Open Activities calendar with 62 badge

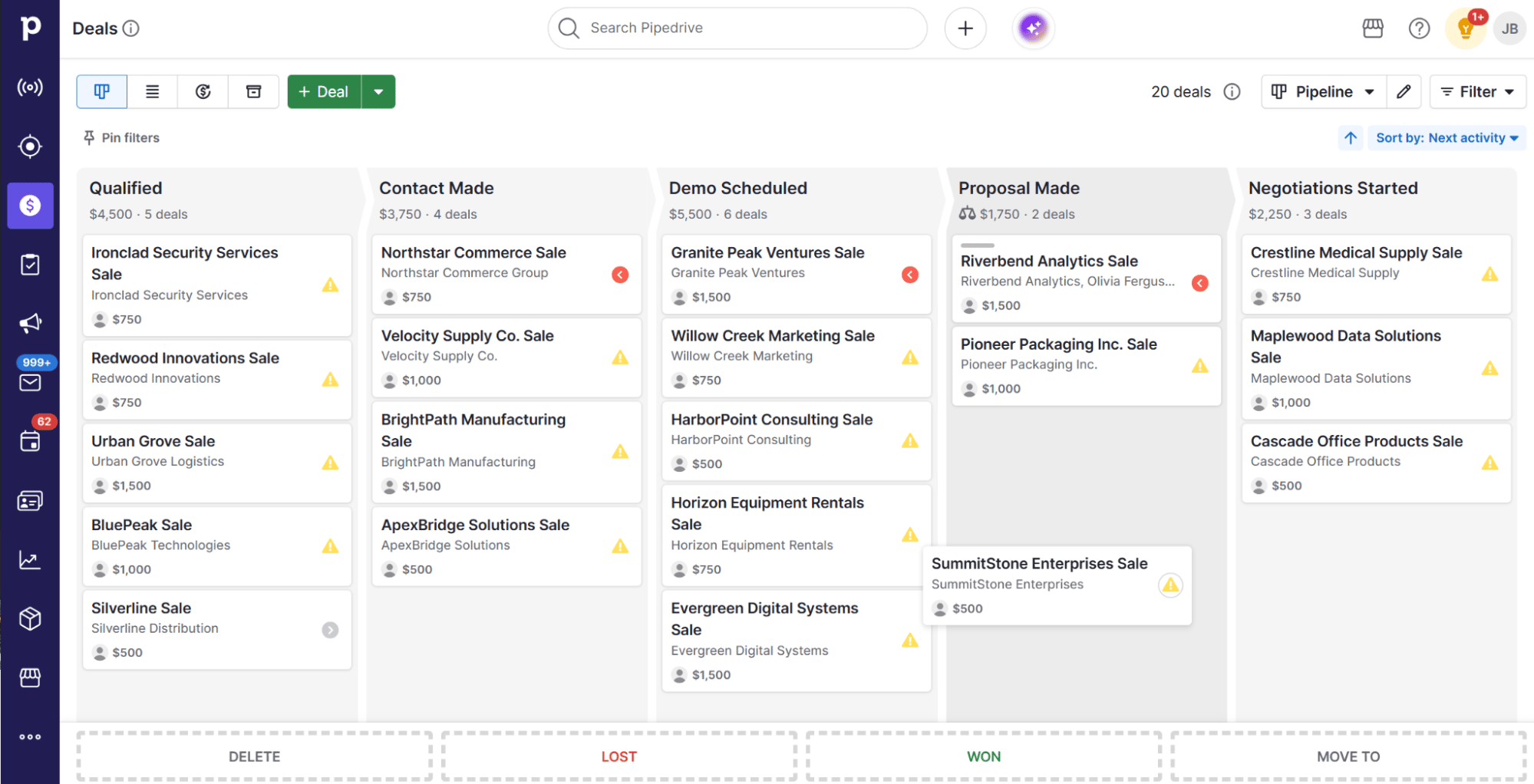click(x=30, y=441)
